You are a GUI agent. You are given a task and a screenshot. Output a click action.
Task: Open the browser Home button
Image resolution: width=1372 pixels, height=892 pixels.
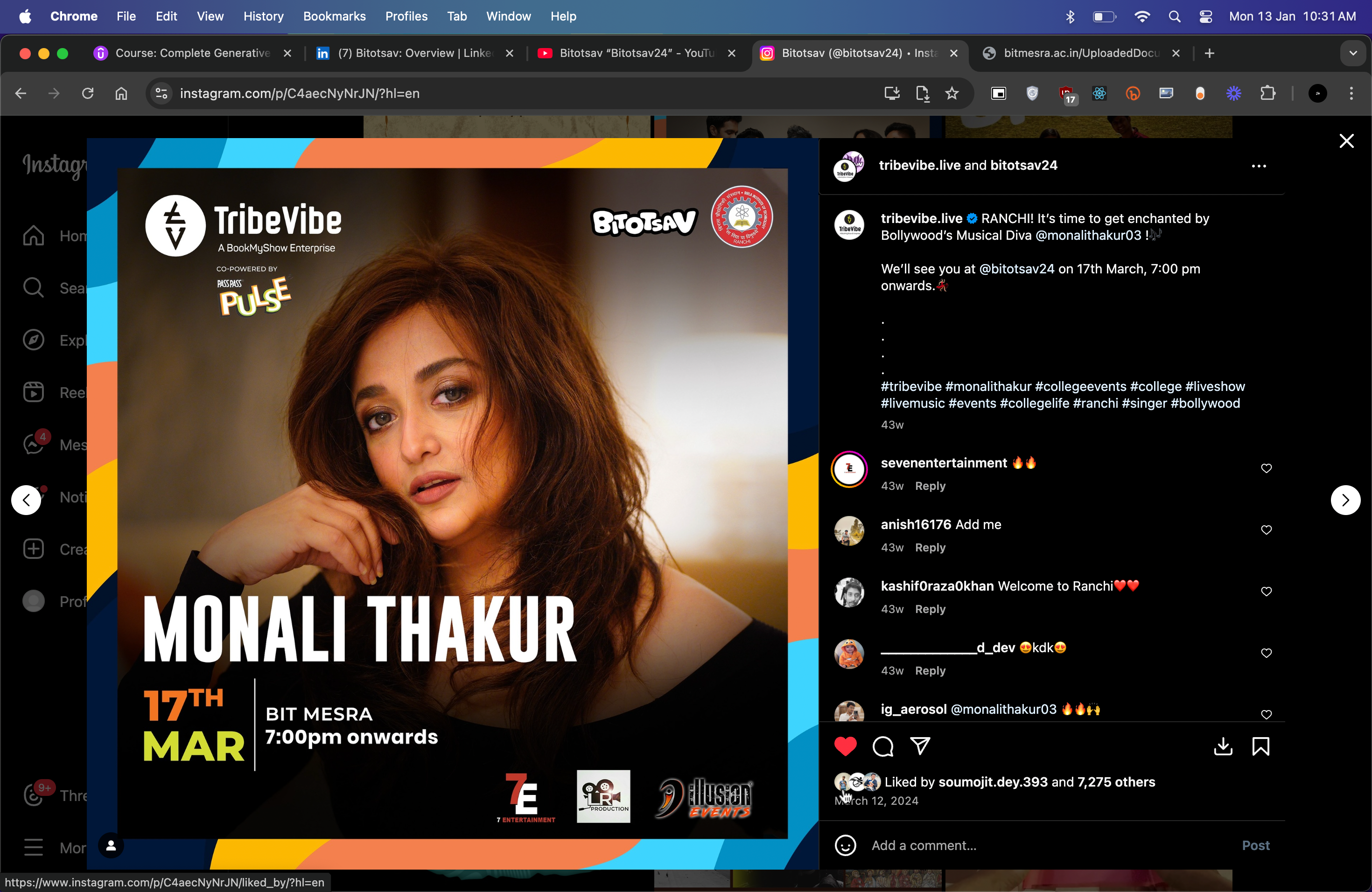coord(121,93)
